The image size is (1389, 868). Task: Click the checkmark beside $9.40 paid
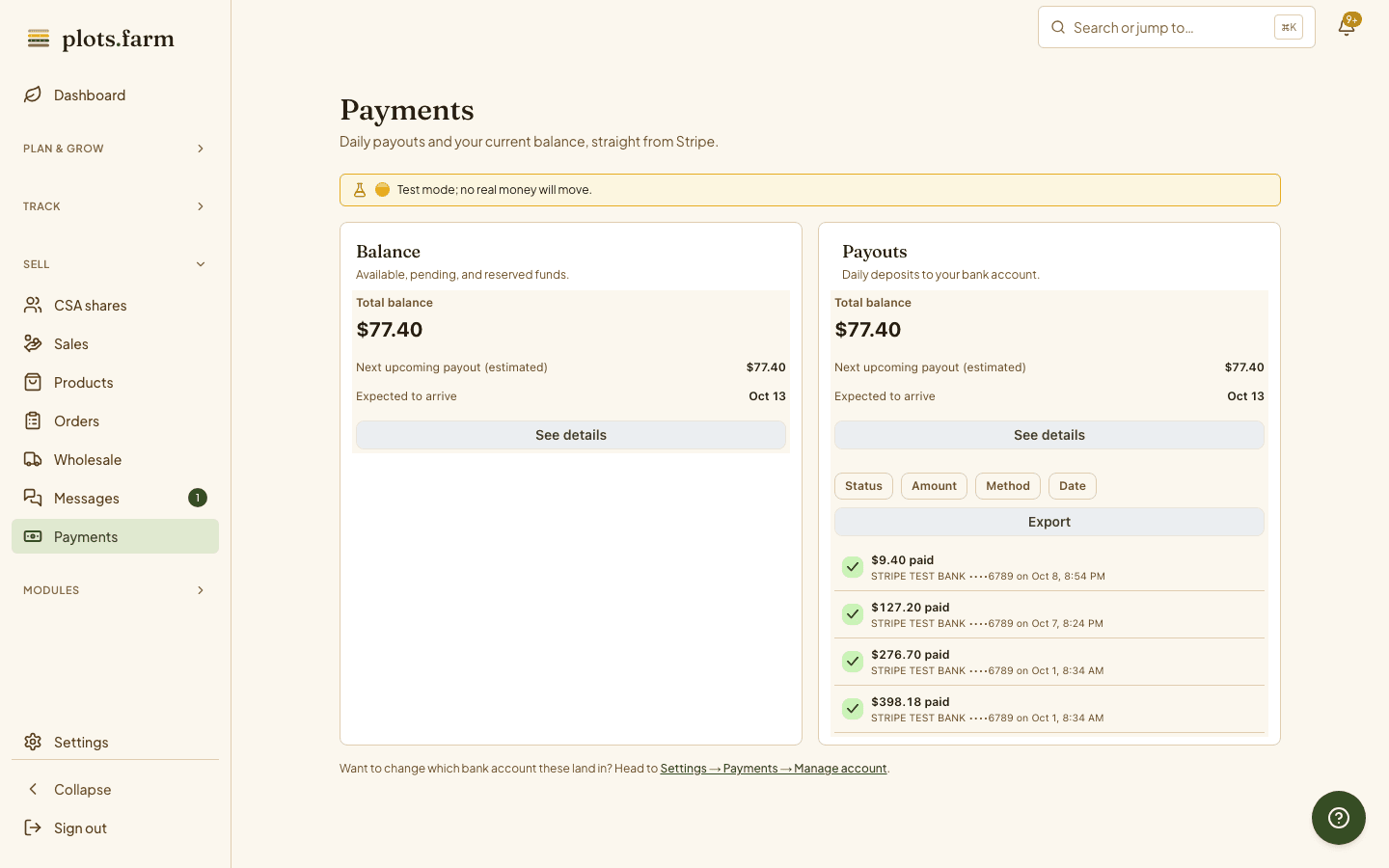853,567
